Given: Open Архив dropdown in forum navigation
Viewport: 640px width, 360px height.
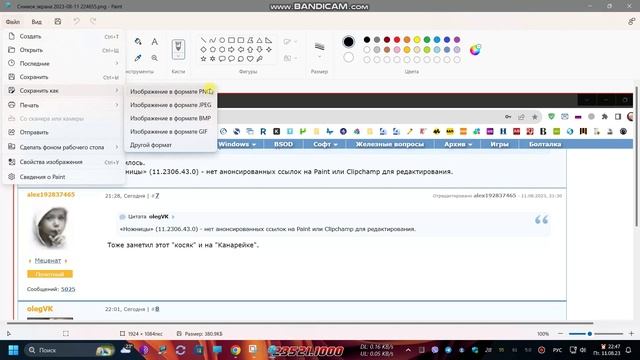Looking at the screenshot, I should pos(458,144).
